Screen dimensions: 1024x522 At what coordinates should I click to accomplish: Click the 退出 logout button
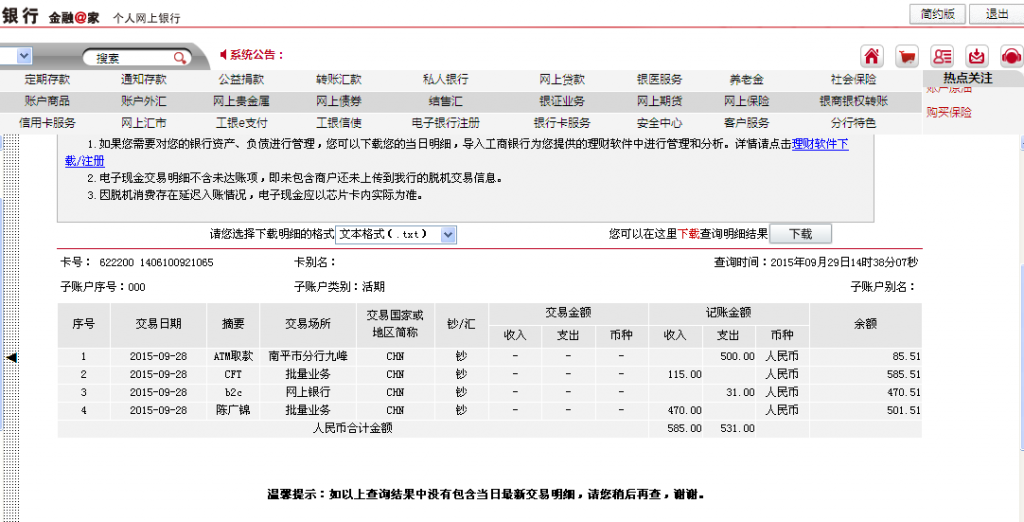tap(996, 14)
